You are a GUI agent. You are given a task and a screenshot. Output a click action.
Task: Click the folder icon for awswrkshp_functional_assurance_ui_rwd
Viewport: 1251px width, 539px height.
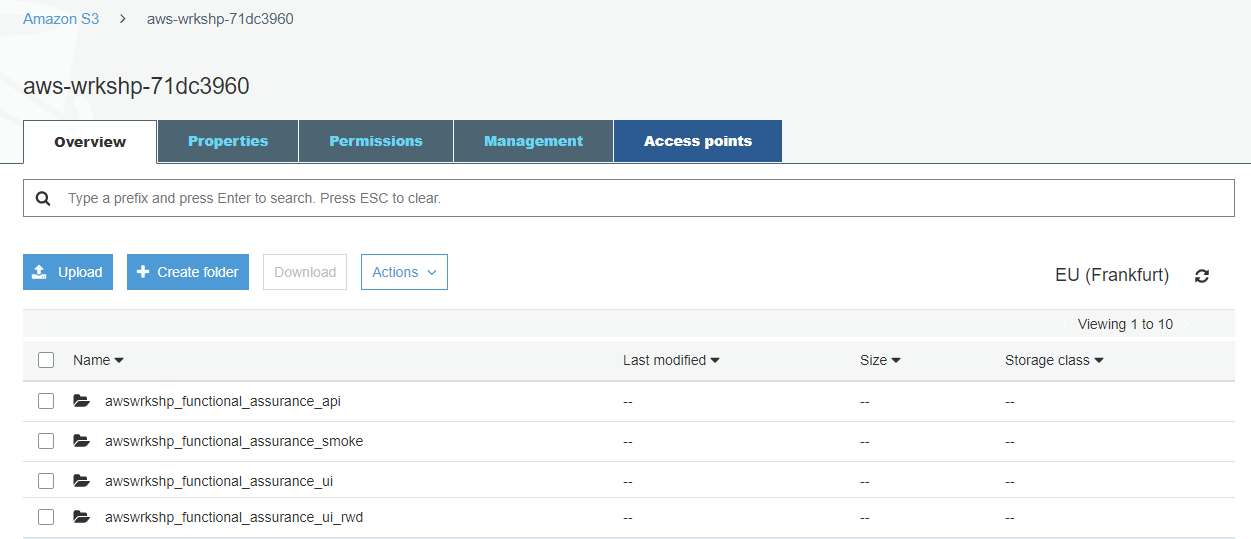(x=82, y=517)
